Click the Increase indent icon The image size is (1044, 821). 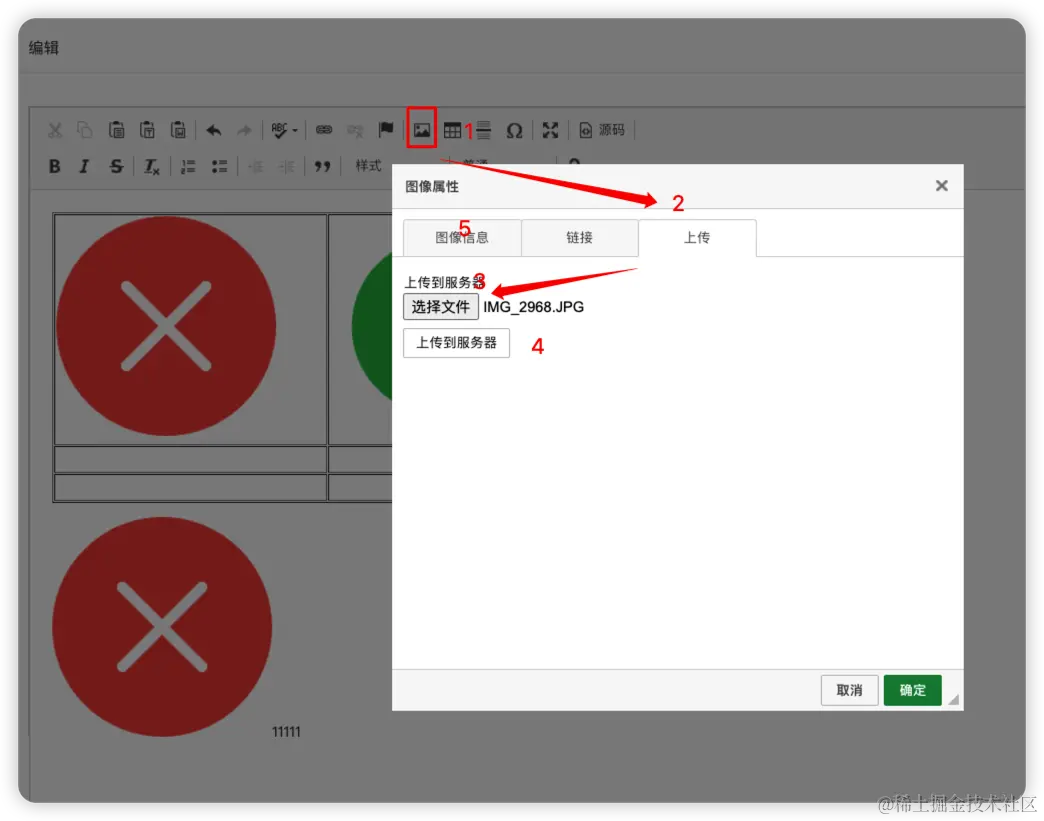286,166
